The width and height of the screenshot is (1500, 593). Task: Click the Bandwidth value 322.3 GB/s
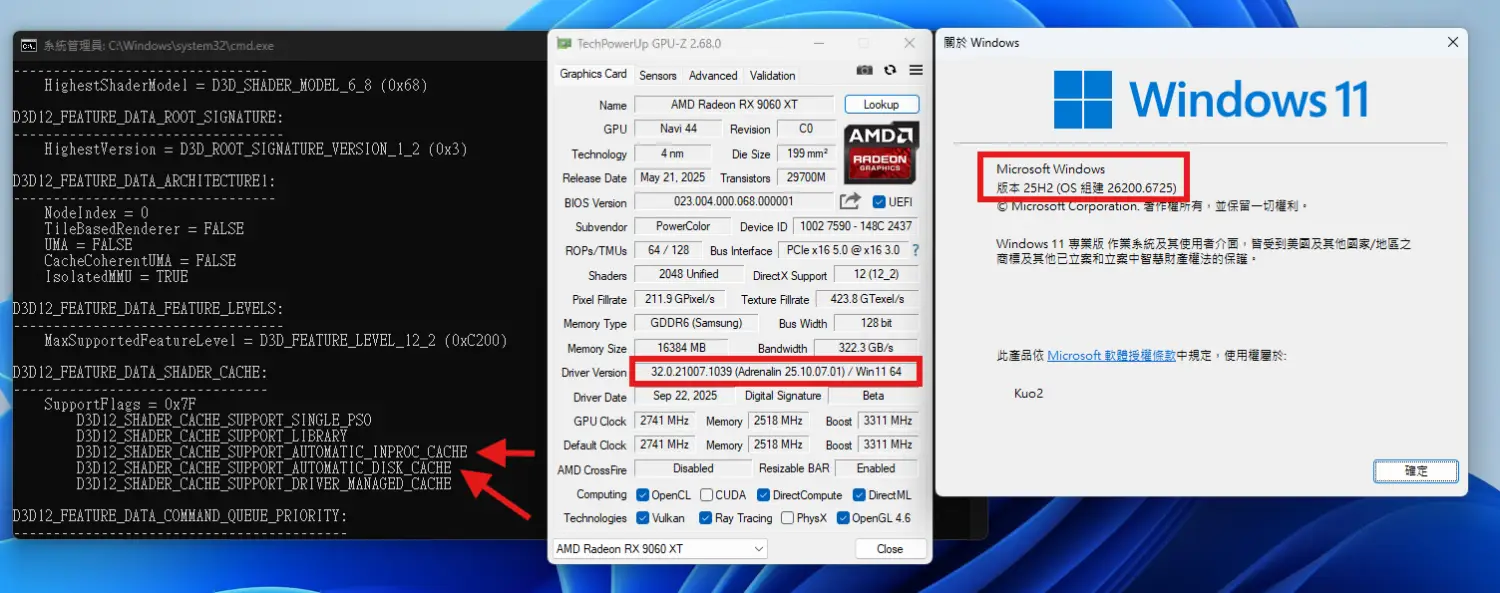pyautogui.click(x=867, y=348)
